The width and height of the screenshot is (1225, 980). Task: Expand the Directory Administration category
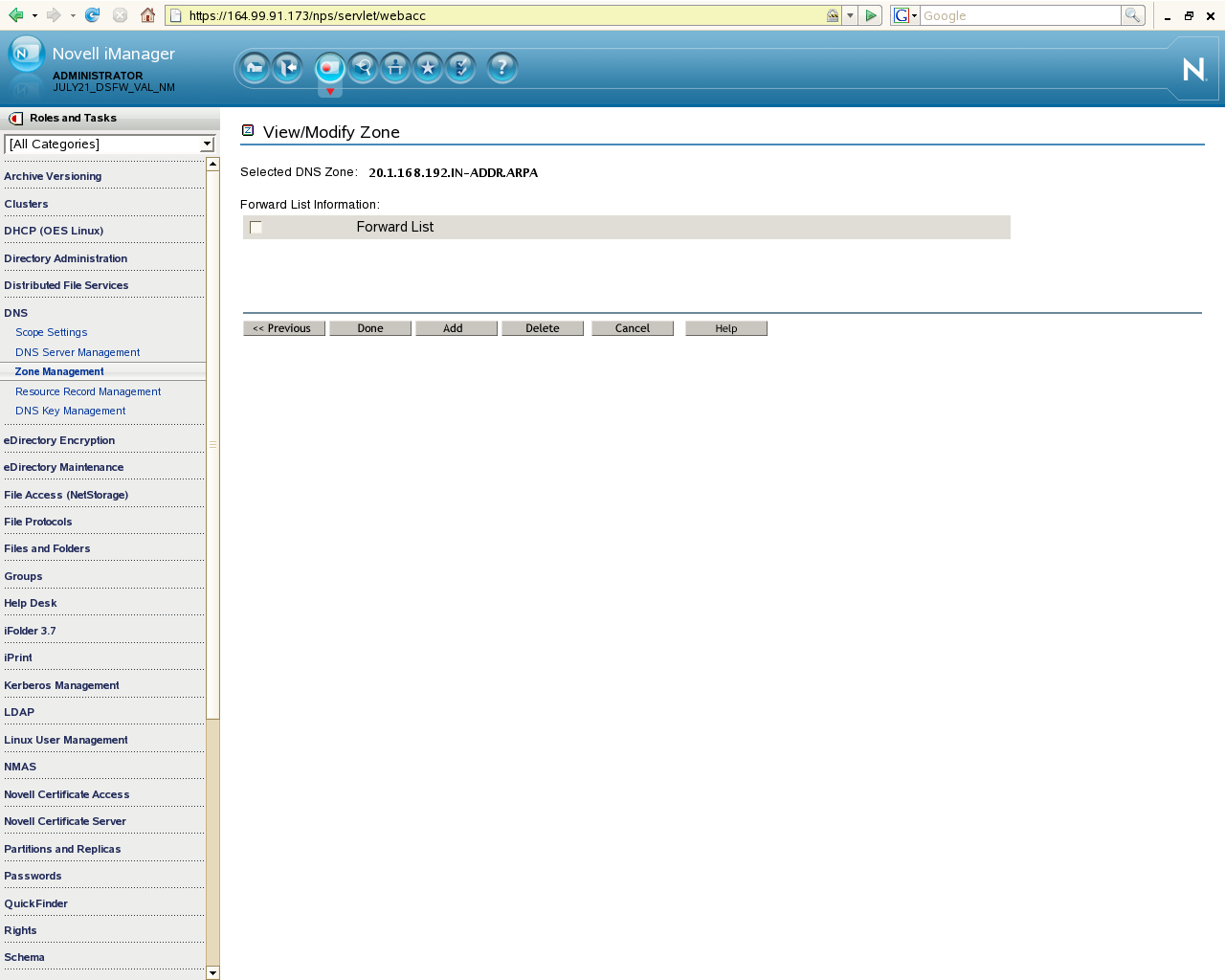[x=65, y=258]
